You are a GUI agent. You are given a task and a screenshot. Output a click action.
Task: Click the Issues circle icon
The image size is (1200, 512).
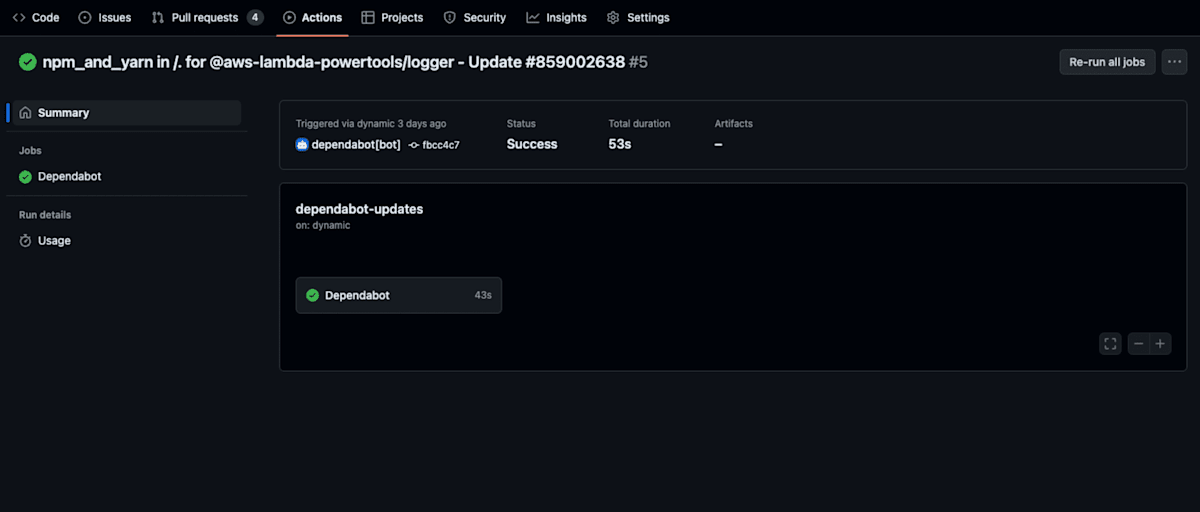pos(85,17)
